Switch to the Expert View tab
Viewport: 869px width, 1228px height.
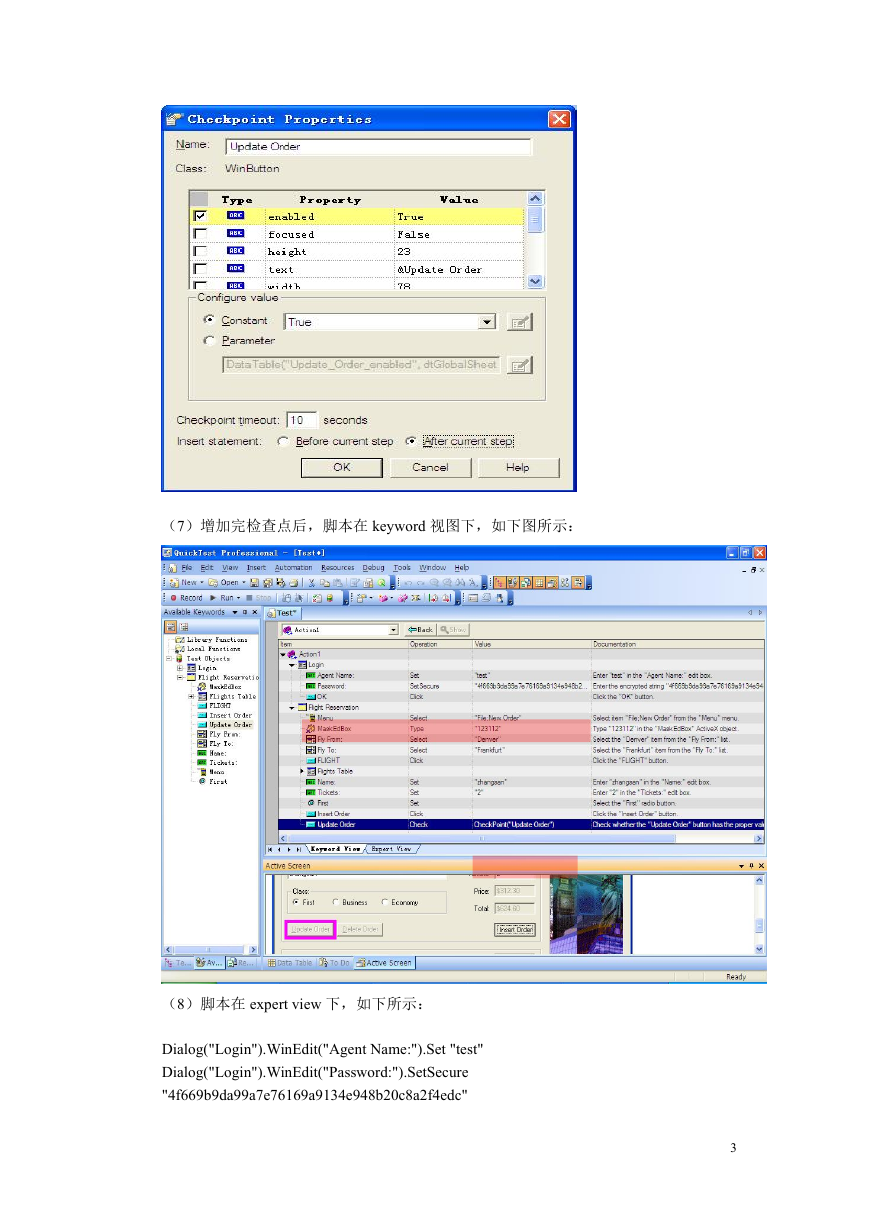(391, 848)
